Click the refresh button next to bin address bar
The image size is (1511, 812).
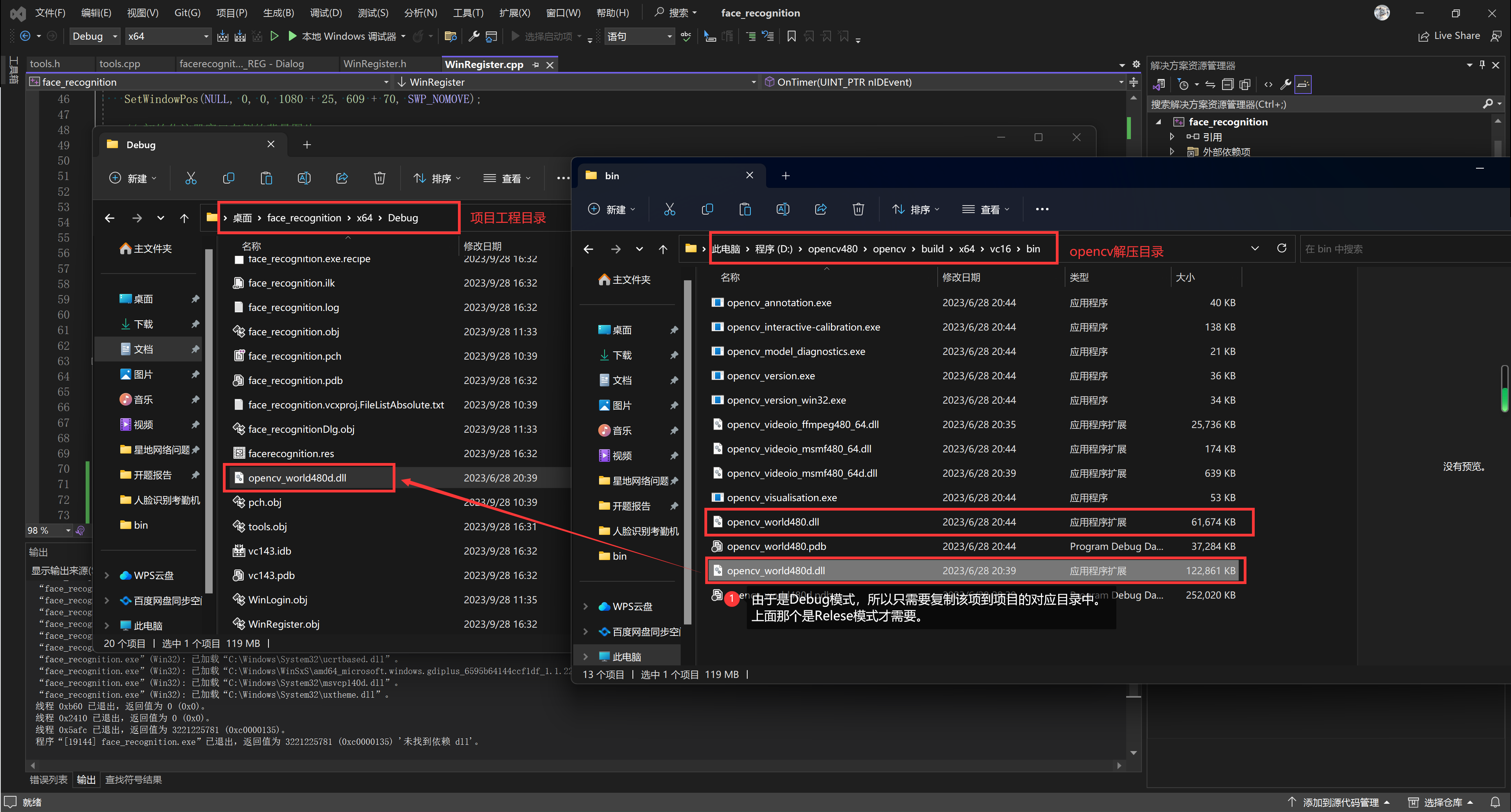tap(1282, 248)
